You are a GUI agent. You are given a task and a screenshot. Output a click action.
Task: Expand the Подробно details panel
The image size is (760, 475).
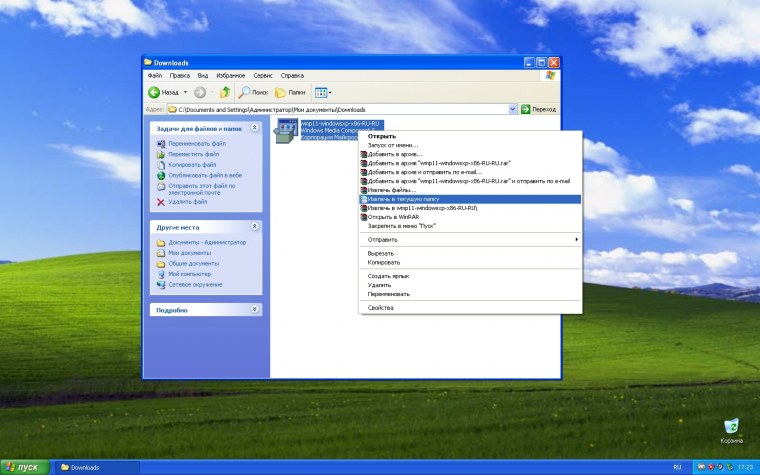coord(254,309)
